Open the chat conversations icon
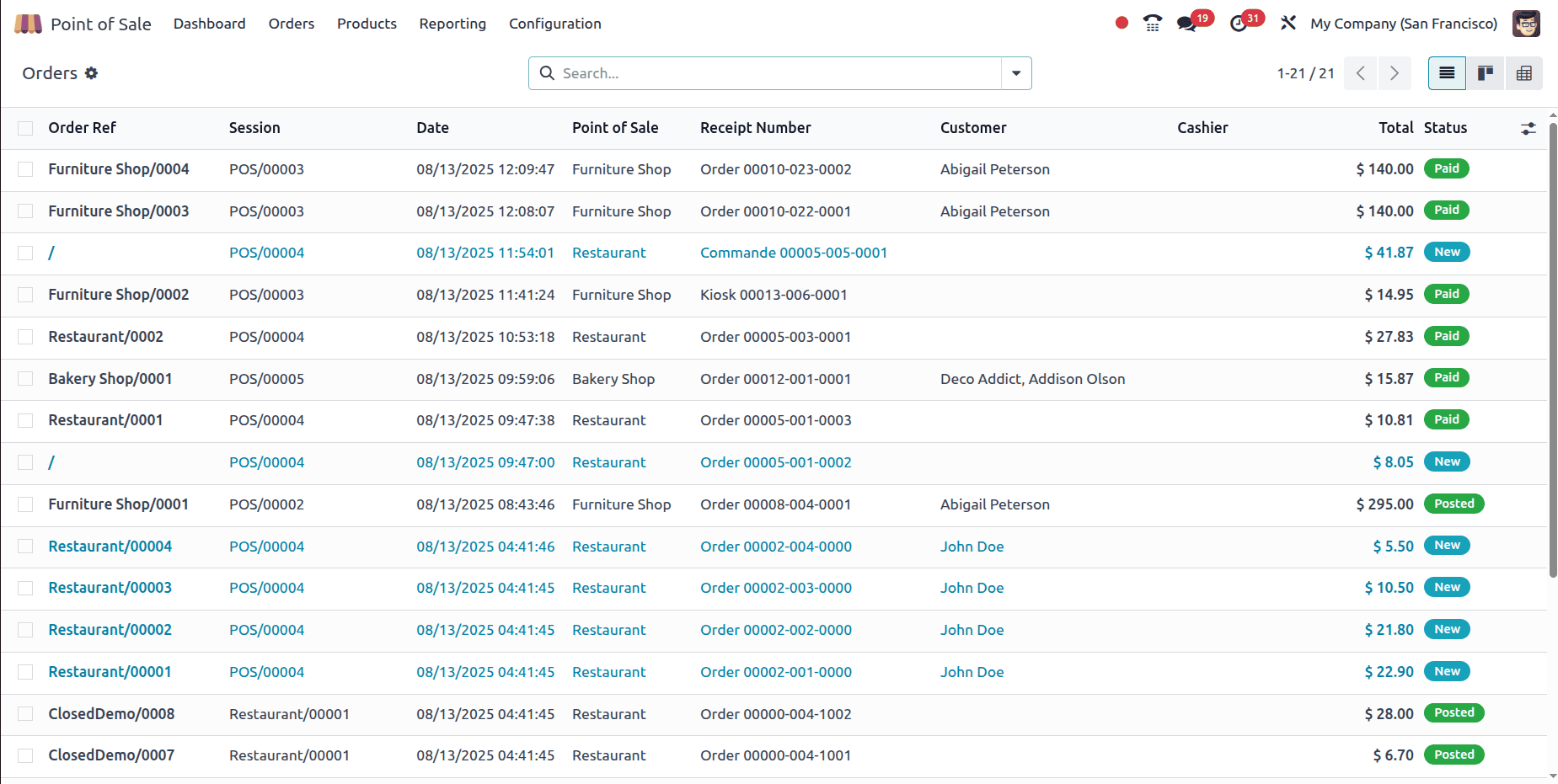The image size is (1558, 784). point(1187,24)
